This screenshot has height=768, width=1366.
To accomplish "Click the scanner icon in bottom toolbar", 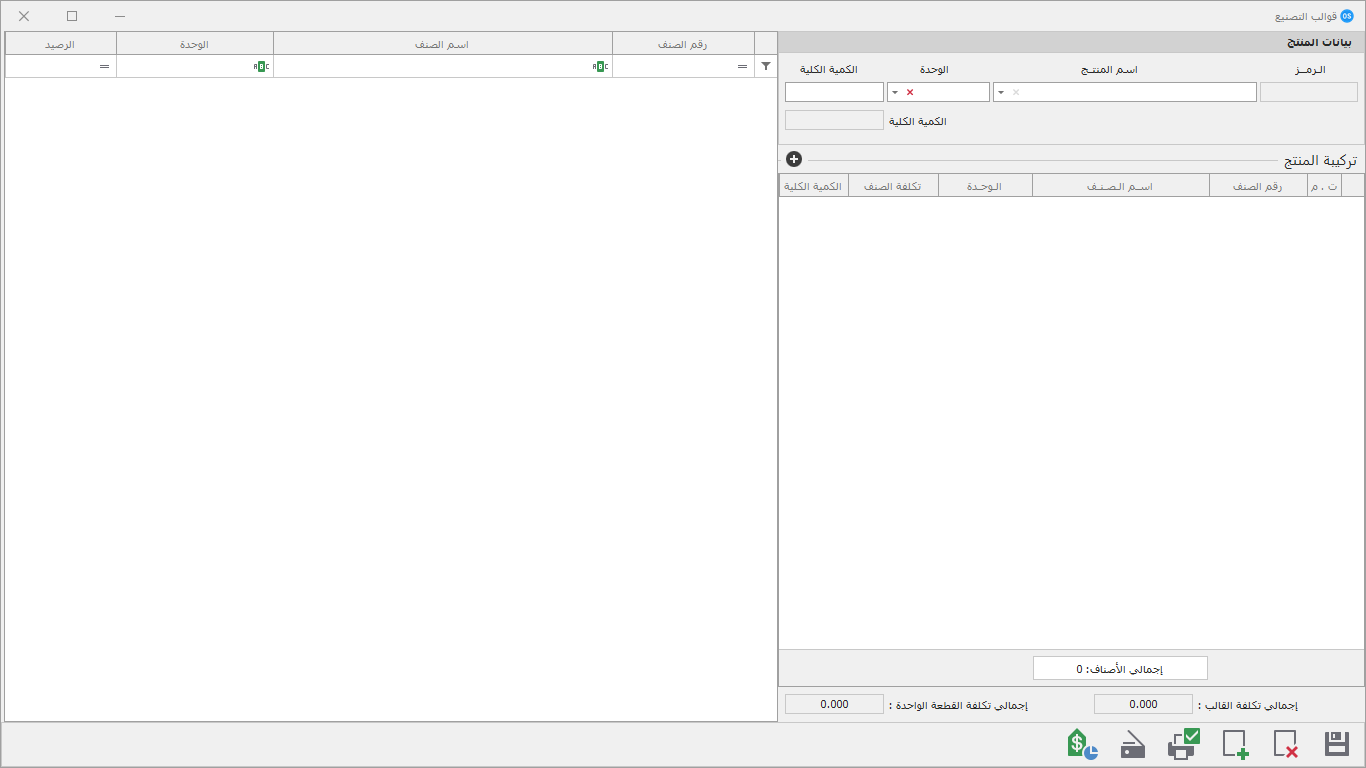I will click(1133, 745).
